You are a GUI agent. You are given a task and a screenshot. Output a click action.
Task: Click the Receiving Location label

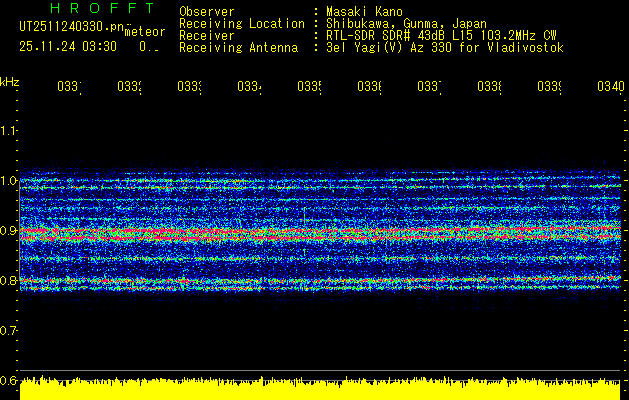[x=242, y=24]
